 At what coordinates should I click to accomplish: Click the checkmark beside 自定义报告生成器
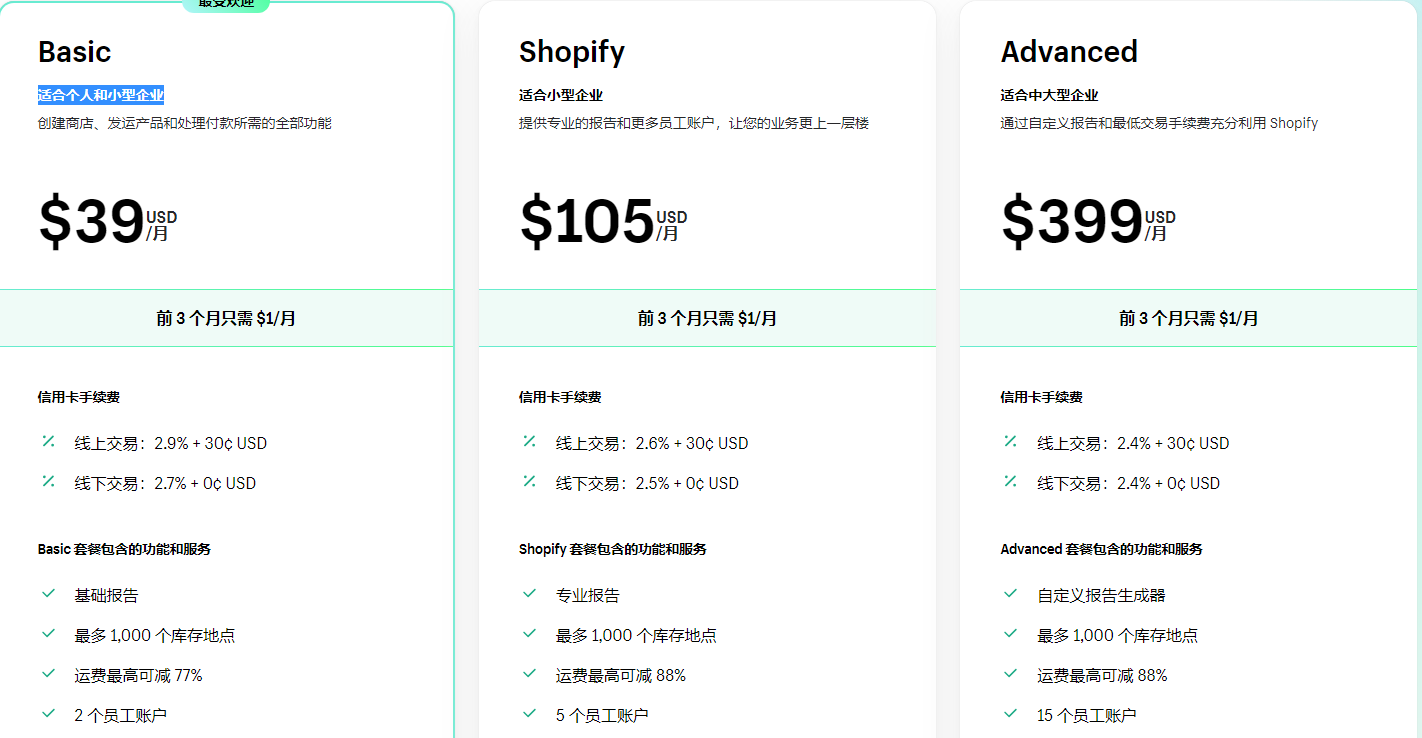click(1010, 594)
